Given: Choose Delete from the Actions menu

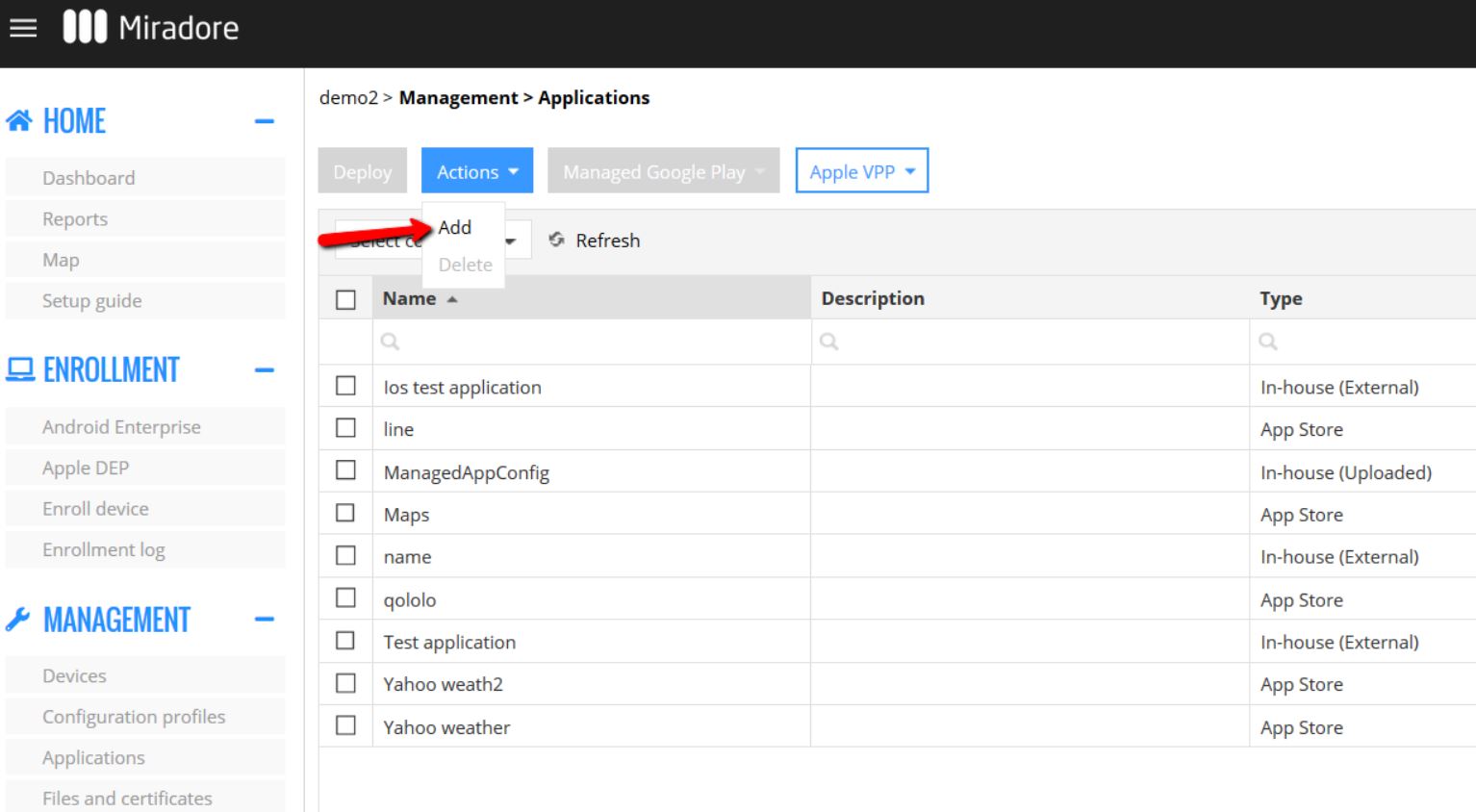Looking at the screenshot, I should click(466, 265).
